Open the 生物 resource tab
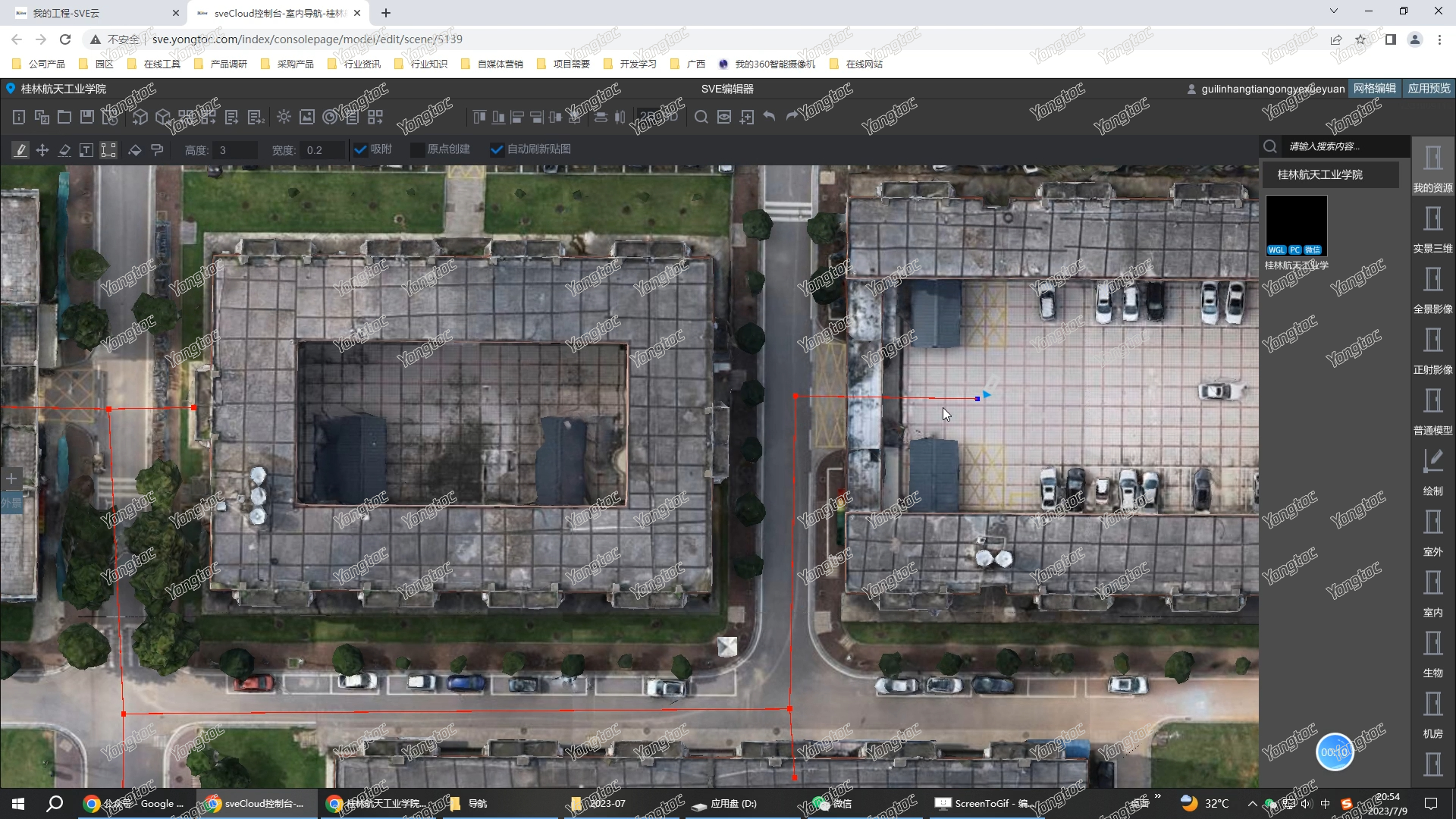Viewport: 1456px width, 819px height. 1432,654
